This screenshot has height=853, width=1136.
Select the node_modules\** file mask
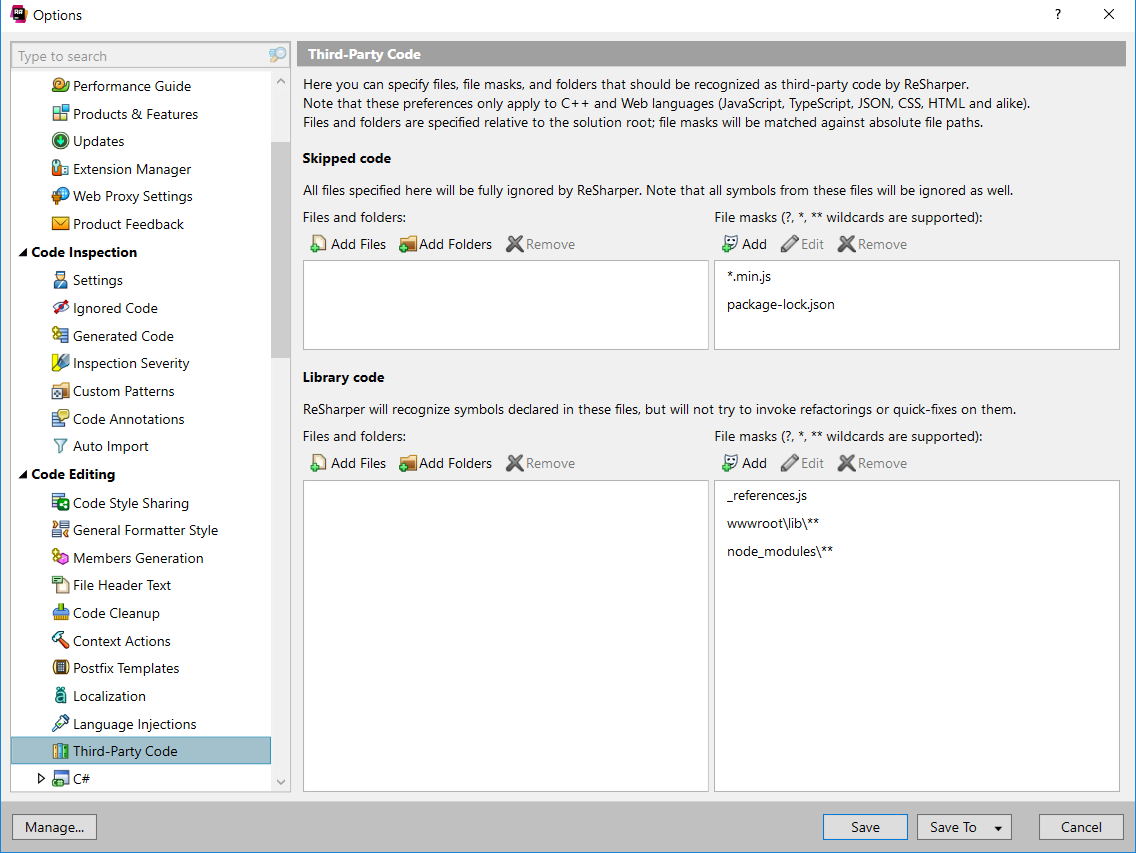point(780,551)
